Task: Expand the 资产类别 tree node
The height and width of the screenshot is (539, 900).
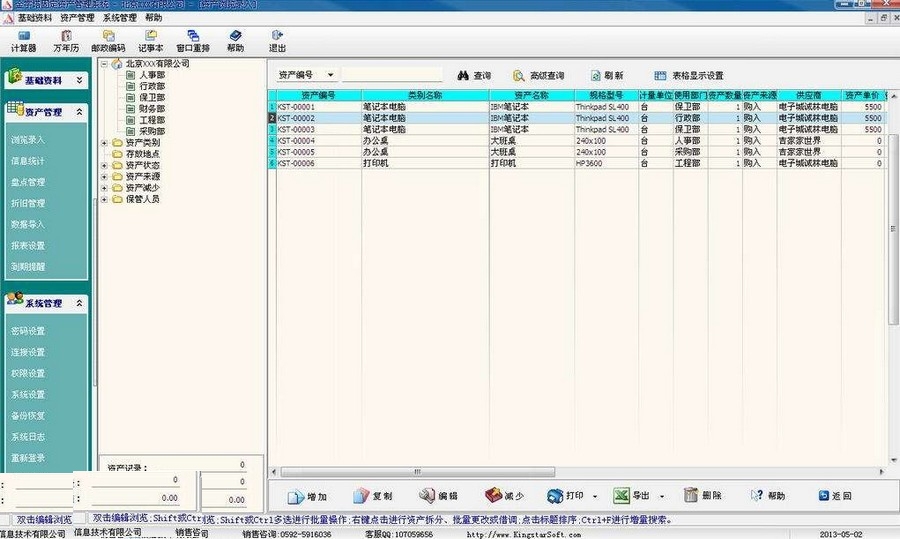Action: [105, 143]
